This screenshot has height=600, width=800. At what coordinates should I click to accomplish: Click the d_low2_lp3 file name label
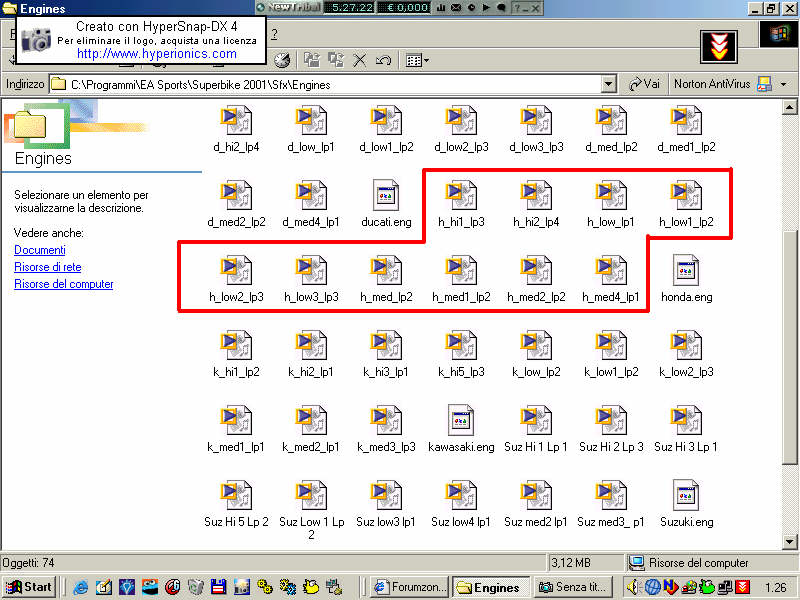pos(461,147)
